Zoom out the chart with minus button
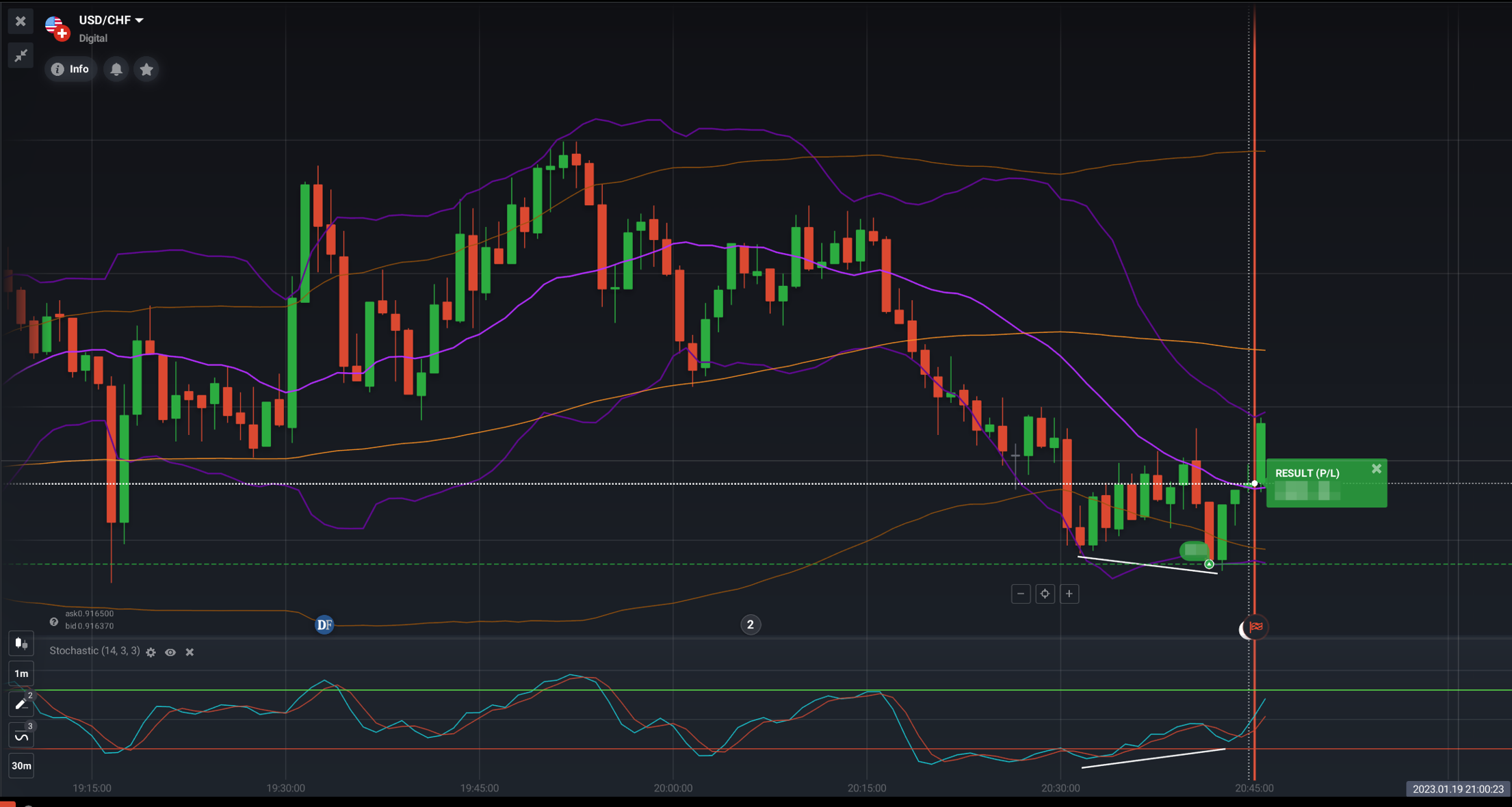Image resolution: width=1512 pixels, height=807 pixels. pos(1021,594)
